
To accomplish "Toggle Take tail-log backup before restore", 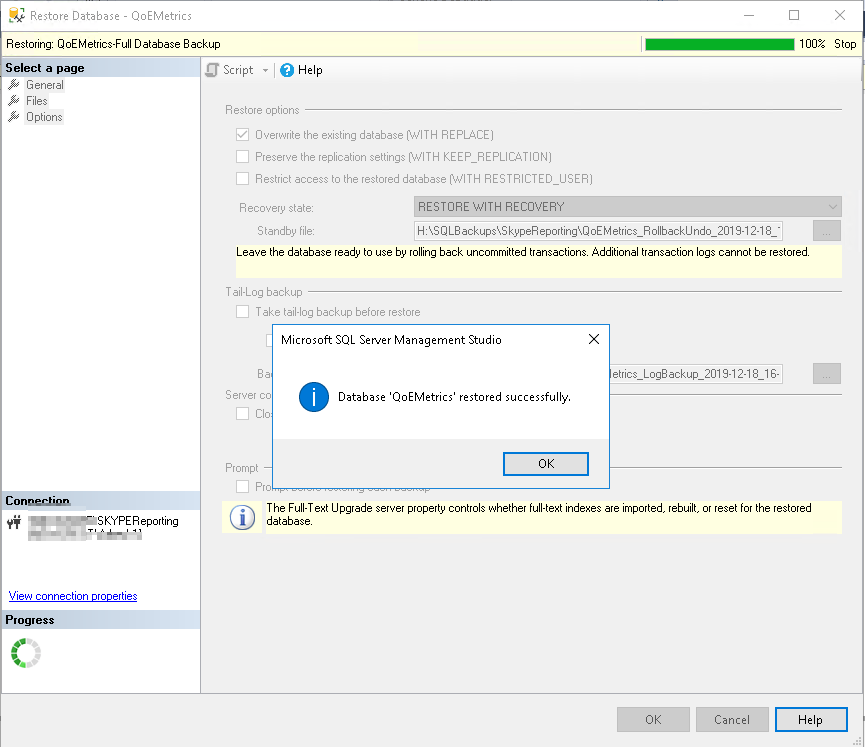I will tap(242, 312).
